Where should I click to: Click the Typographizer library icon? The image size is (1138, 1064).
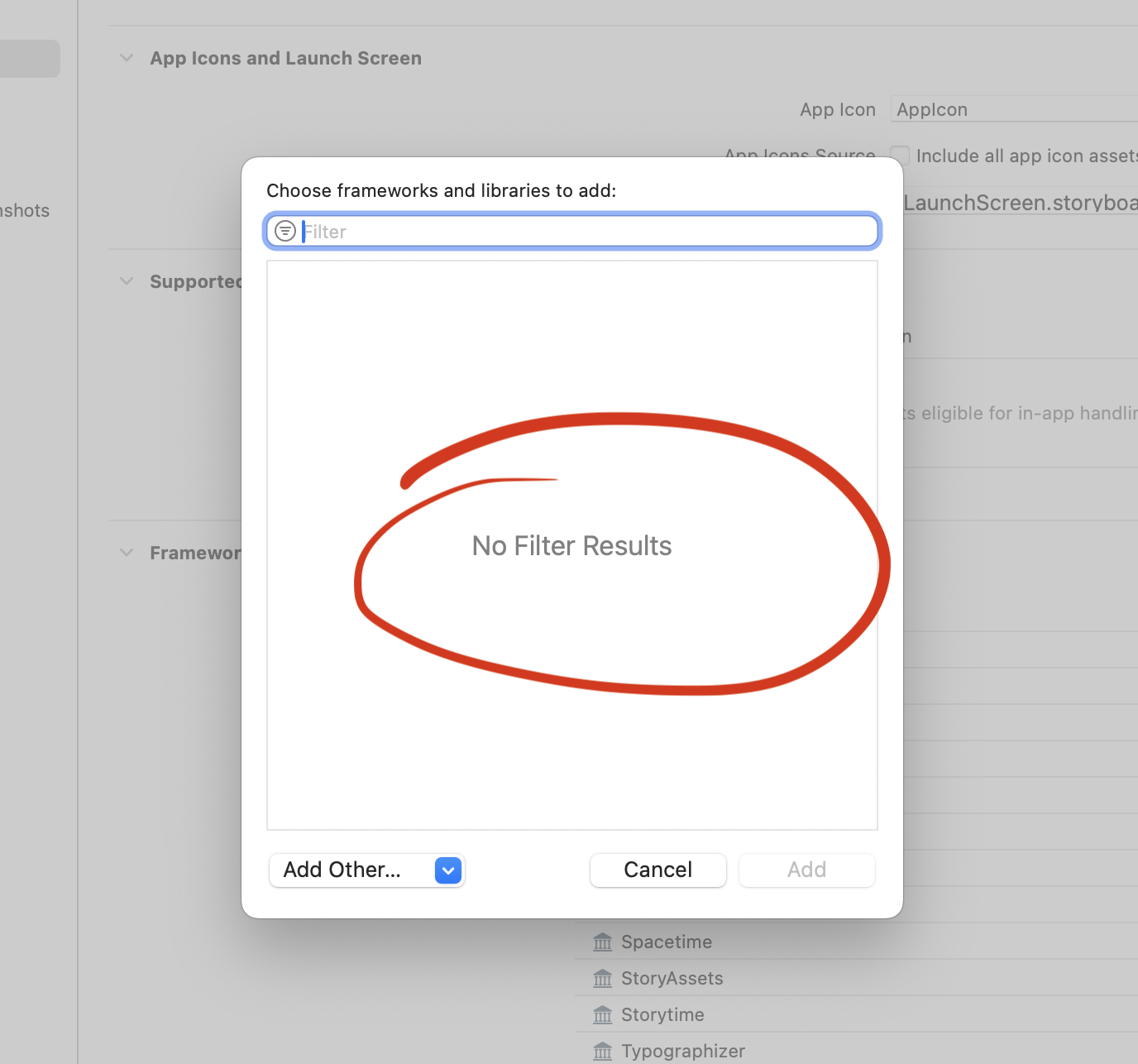coord(603,1052)
